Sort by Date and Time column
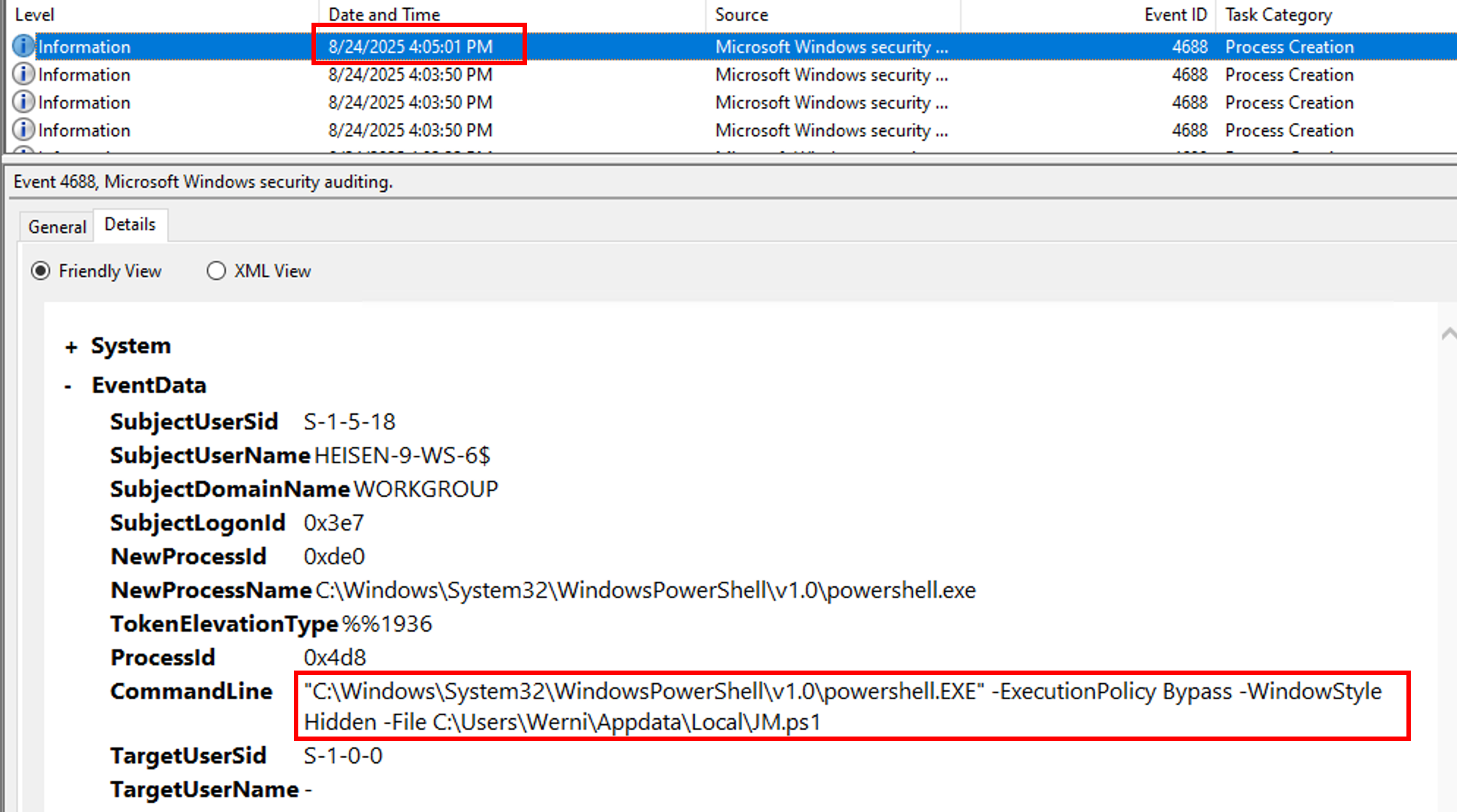Screen dimensions: 1457x812 tap(384, 15)
